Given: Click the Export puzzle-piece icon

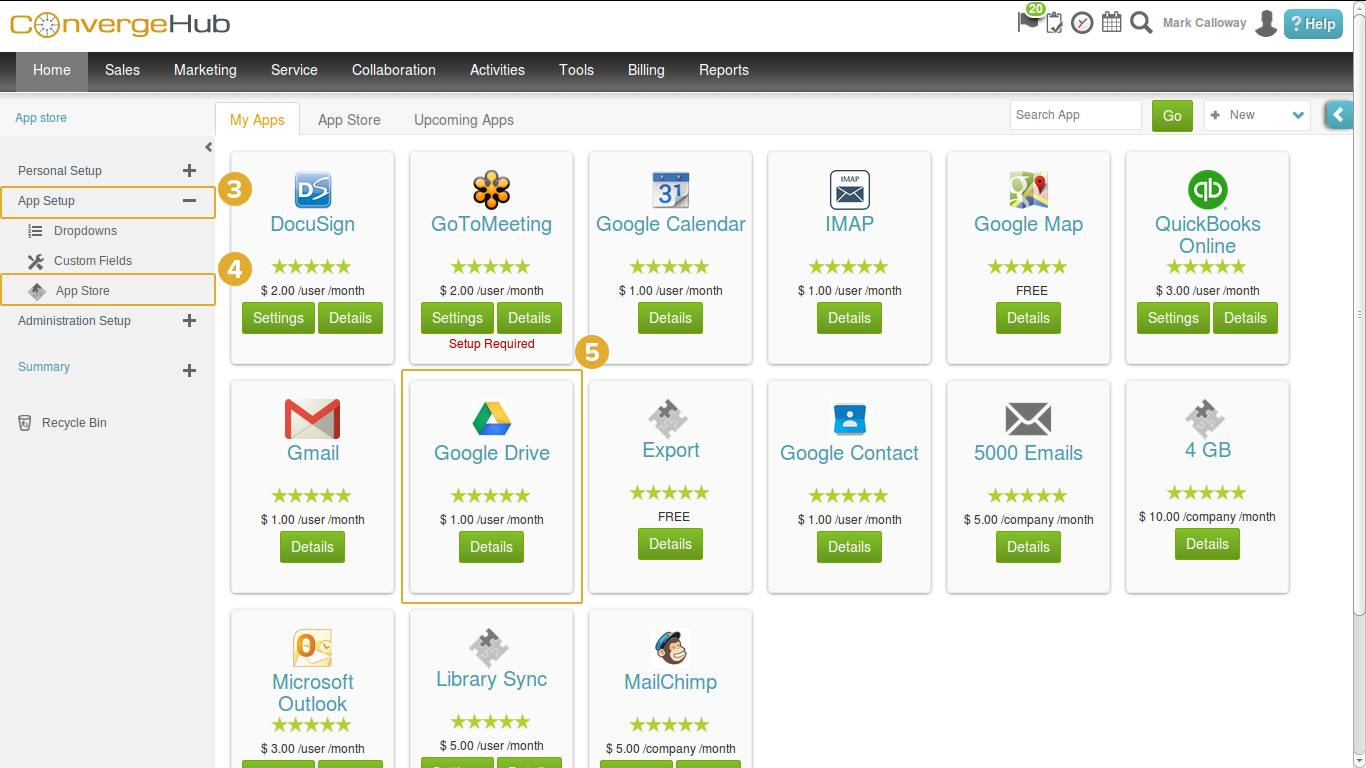Looking at the screenshot, I should click(x=667, y=417).
